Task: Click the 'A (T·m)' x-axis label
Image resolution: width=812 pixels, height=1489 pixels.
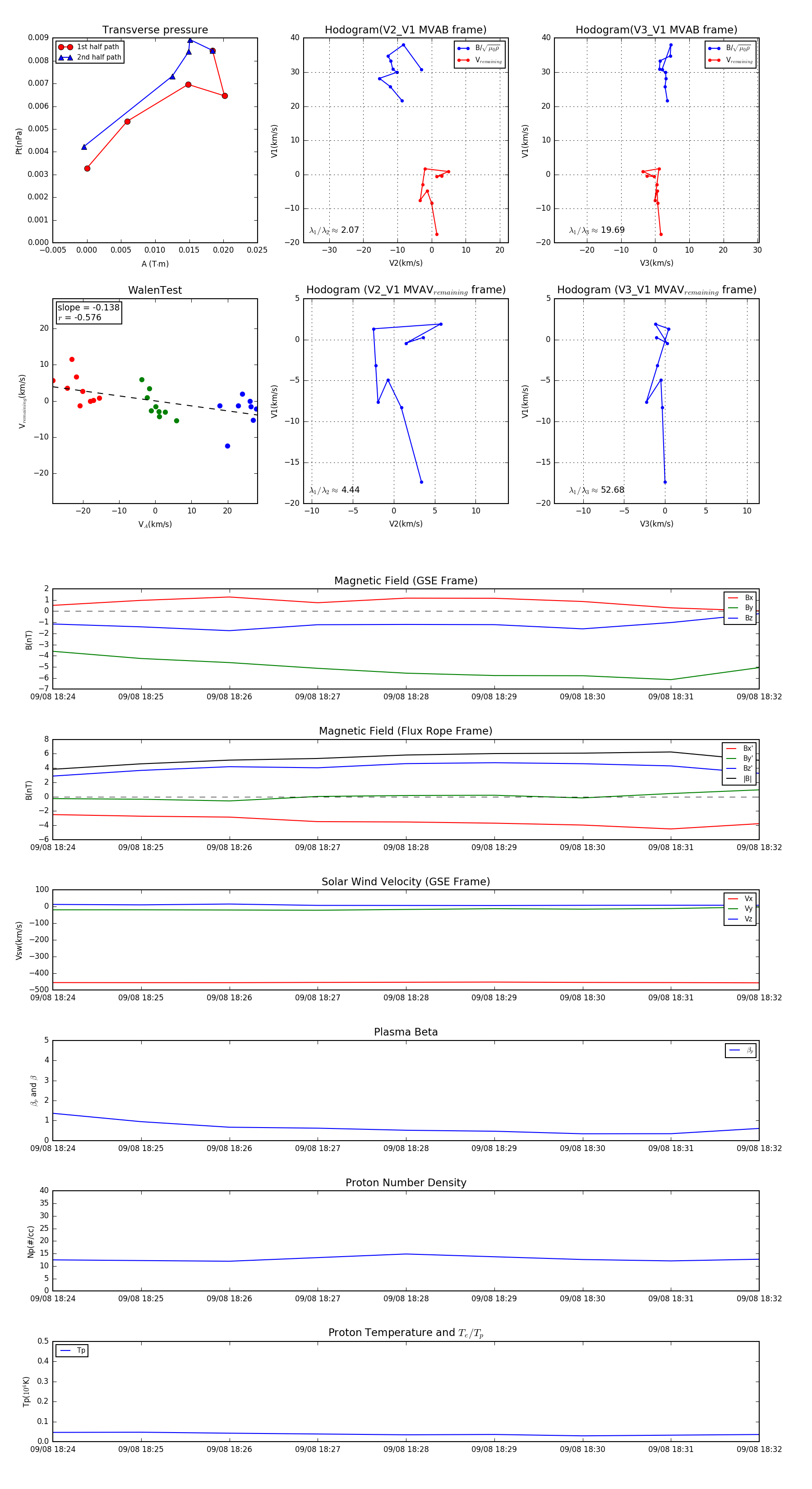Action: pyautogui.click(x=155, y=264)
